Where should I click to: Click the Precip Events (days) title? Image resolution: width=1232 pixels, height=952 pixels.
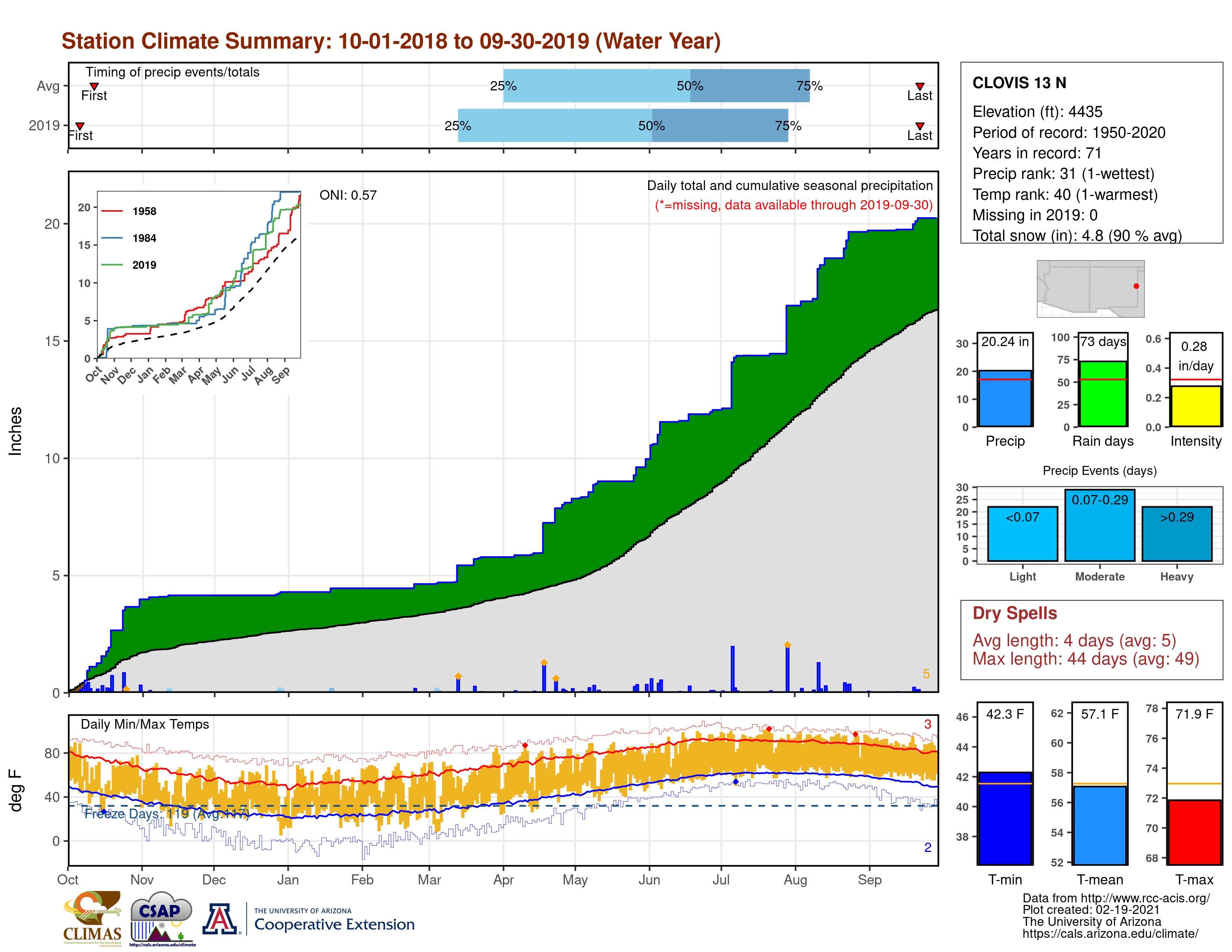[x=1099, y=470]
